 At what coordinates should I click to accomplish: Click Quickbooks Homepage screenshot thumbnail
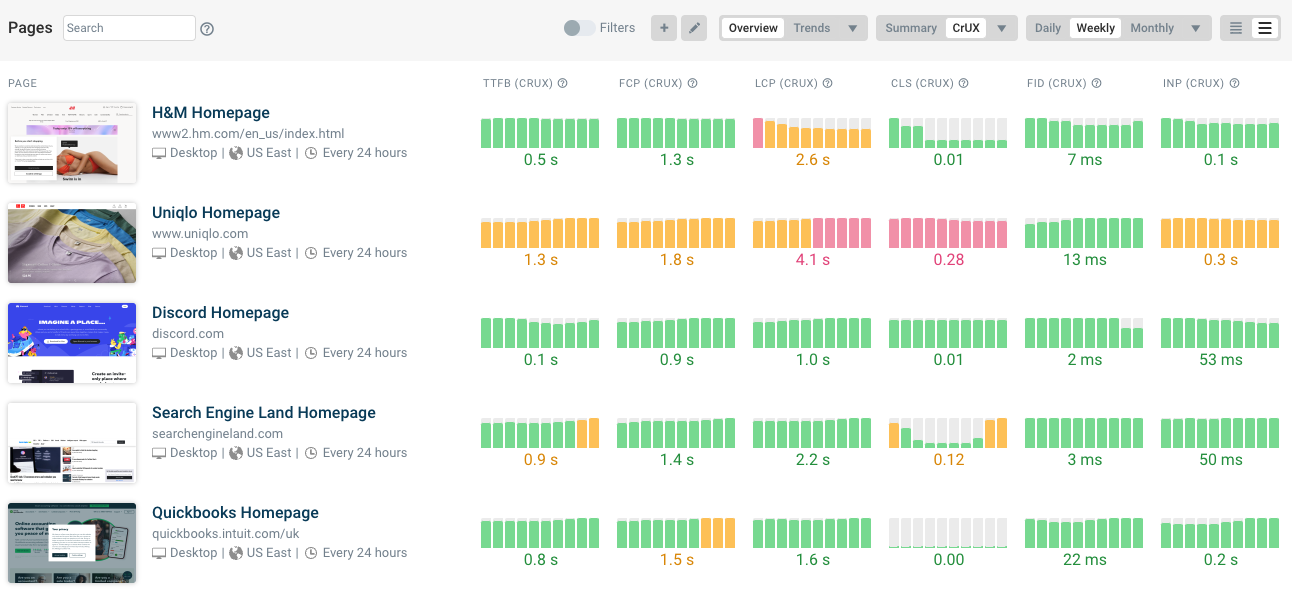coord(72,543)
